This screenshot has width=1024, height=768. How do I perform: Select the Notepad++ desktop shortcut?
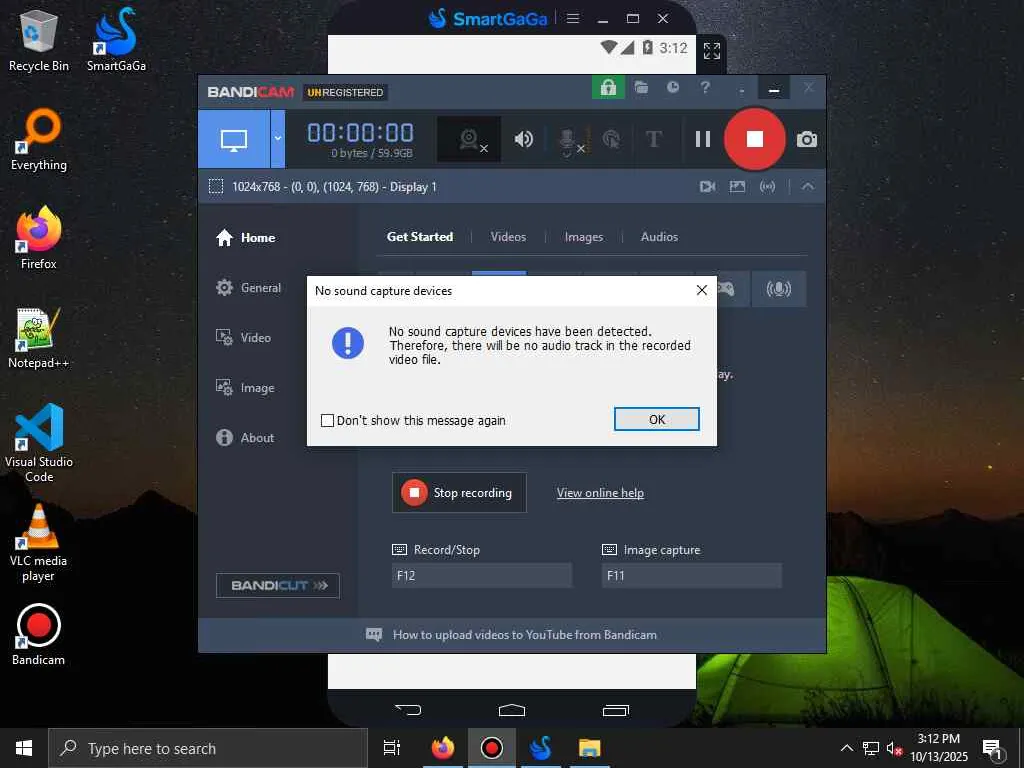coord(39,338)
